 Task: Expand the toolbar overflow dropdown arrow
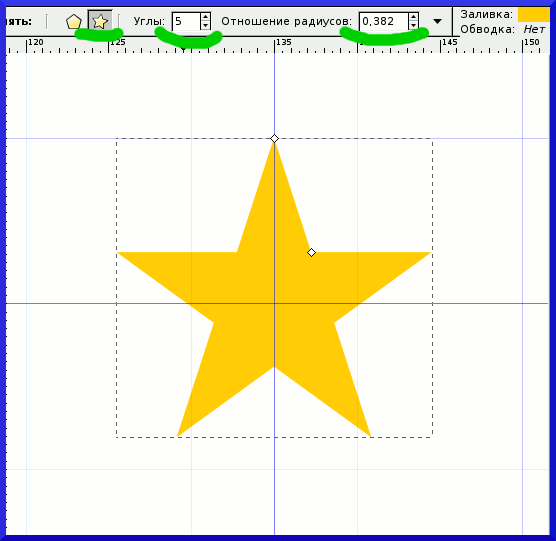point(438,22)
